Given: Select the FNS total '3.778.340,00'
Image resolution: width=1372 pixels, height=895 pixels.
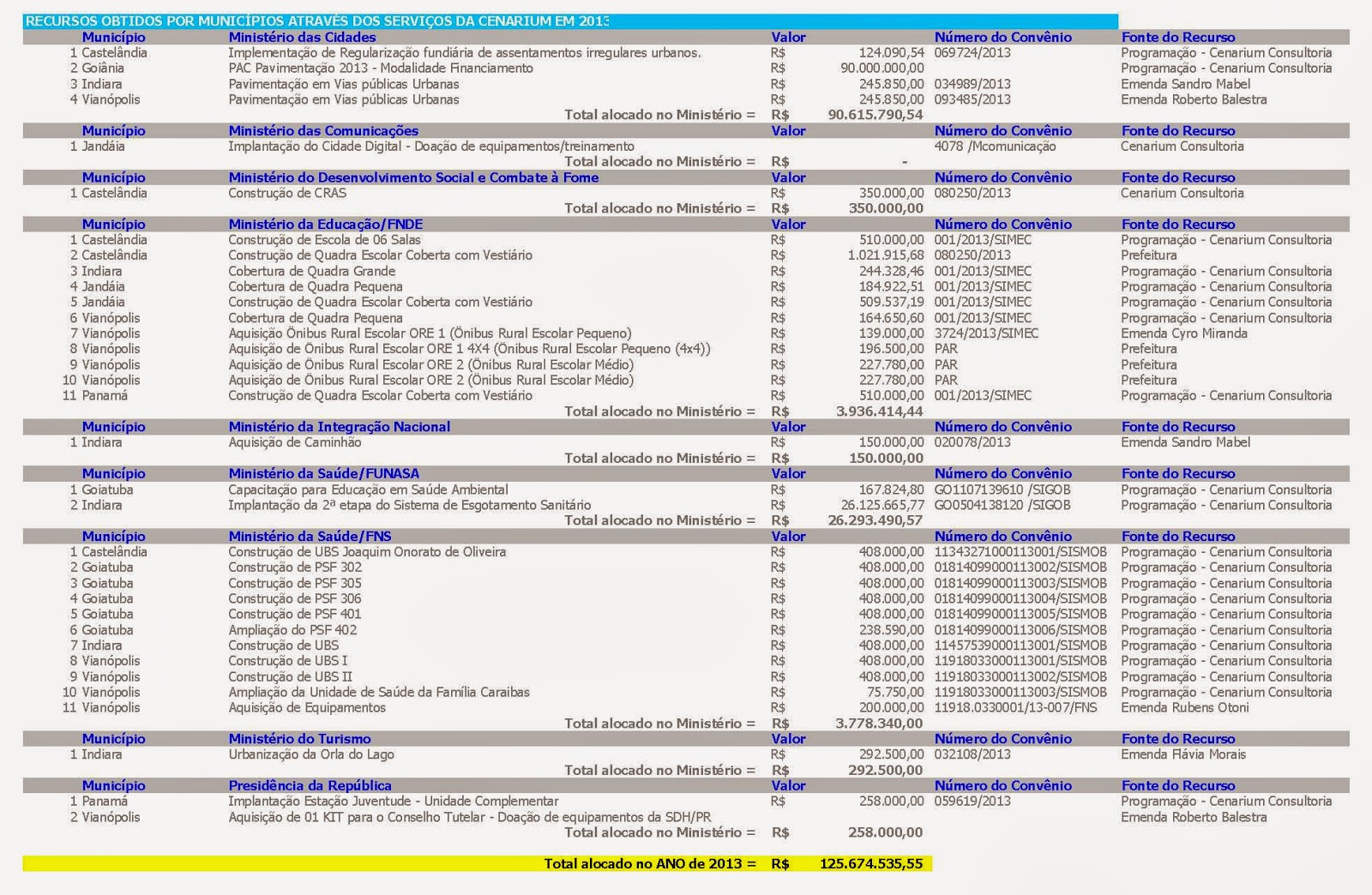Looking at the screenshot, I should [880, 724].
